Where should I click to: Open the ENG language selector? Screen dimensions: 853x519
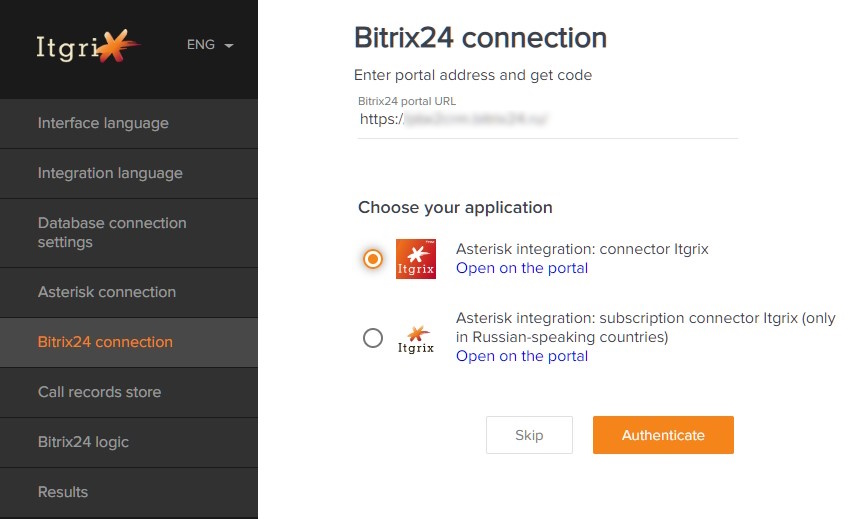coord(210,45)
